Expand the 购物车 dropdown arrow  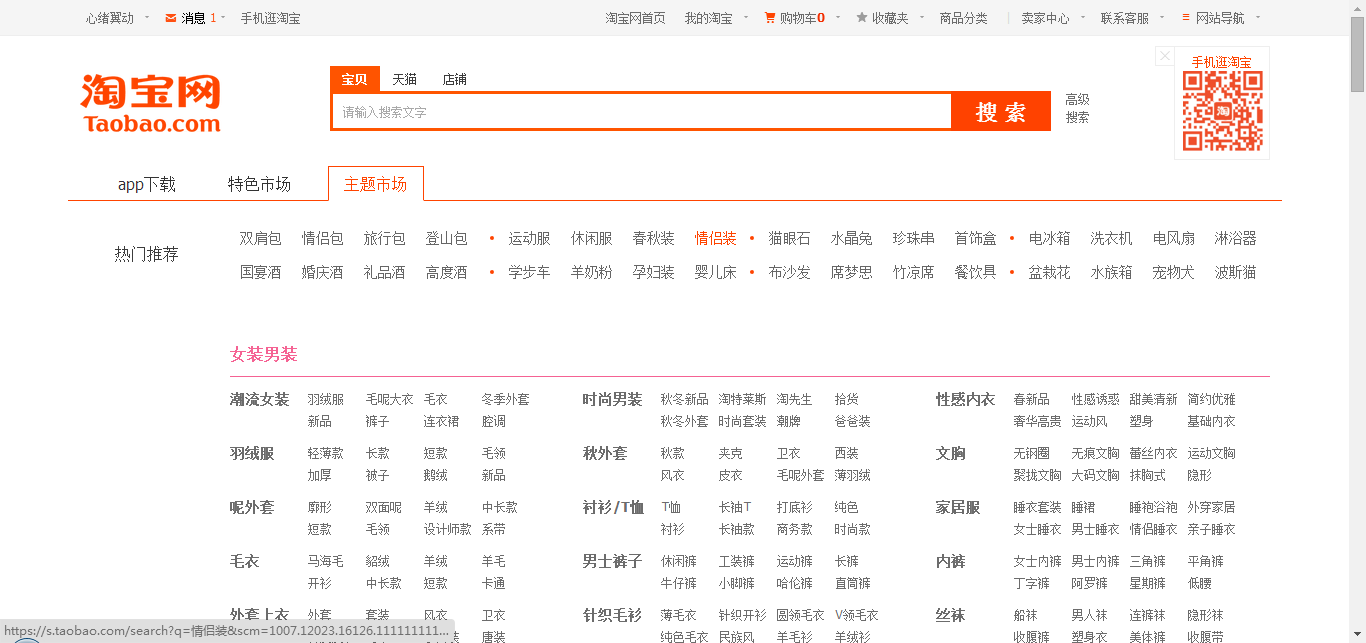[x=838, y=17]
